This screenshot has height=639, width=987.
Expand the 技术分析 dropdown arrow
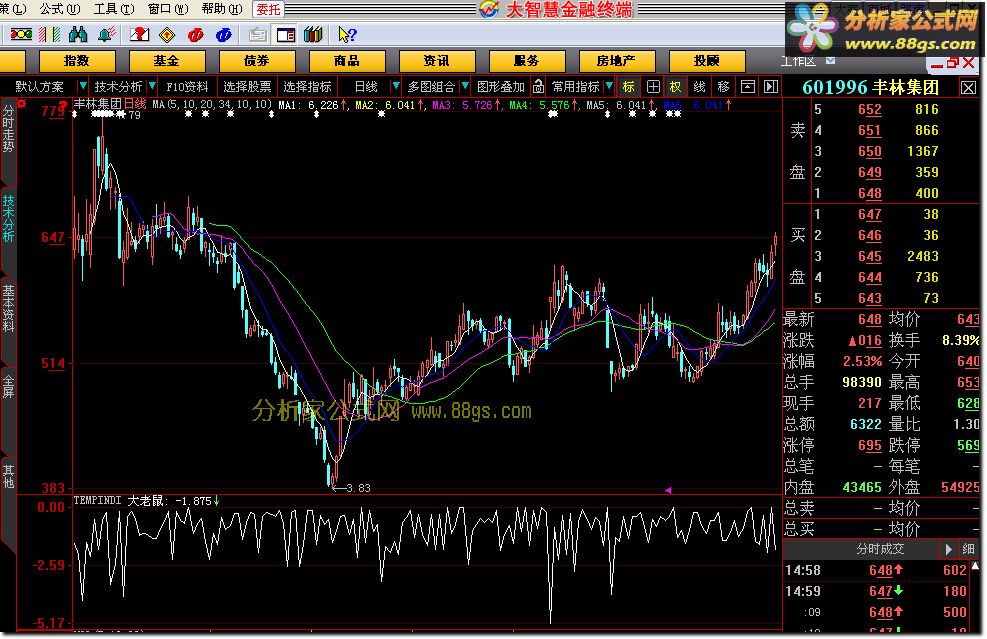[x=152, y=86]
